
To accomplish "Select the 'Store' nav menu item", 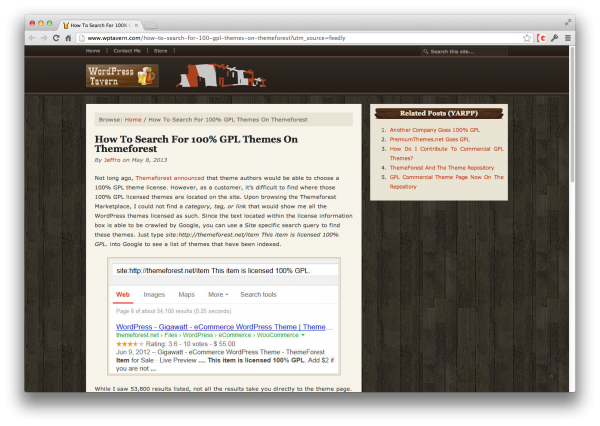I will [160, 50].
